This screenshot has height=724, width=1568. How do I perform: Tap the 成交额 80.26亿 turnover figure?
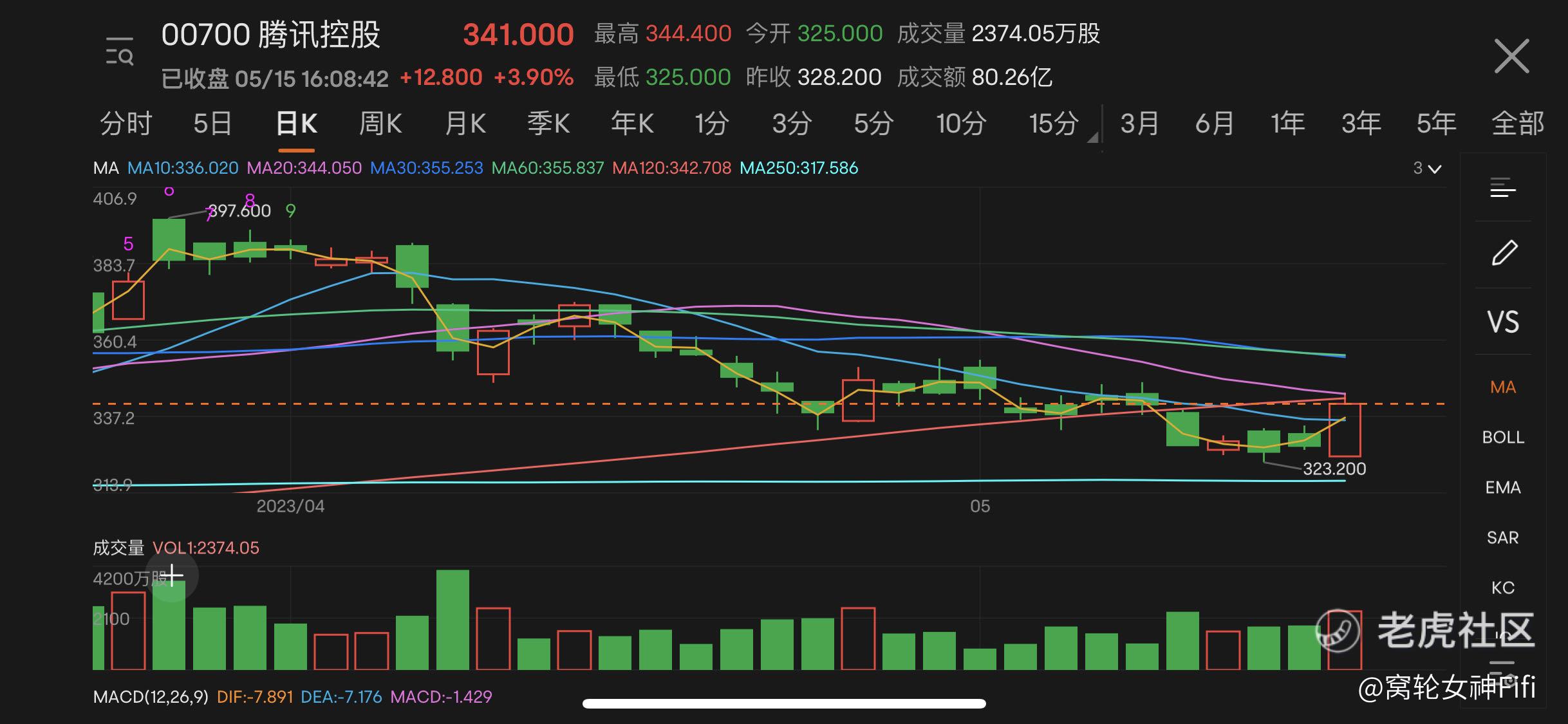[975, 78]
